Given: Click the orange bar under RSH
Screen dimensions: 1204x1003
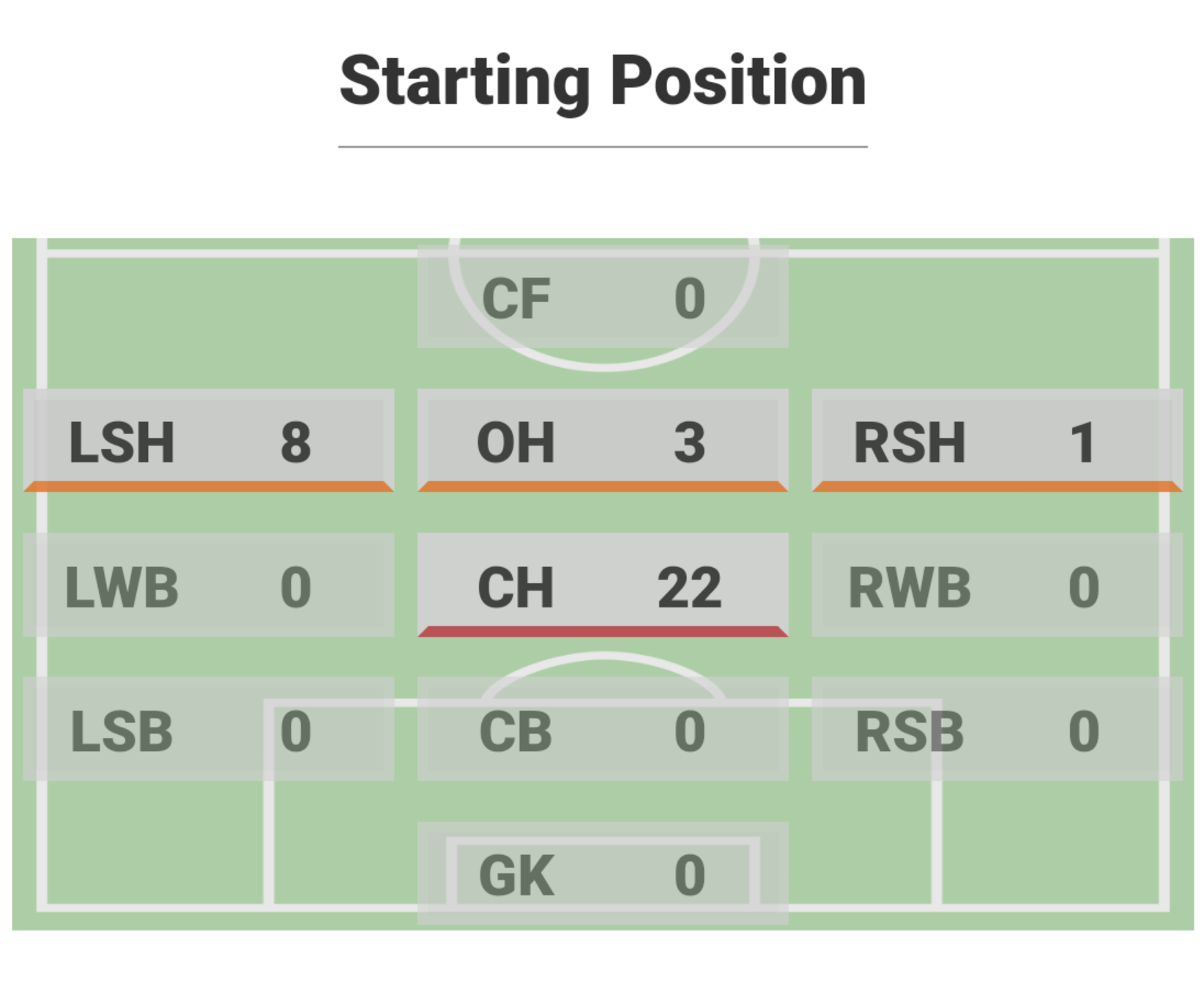Looking at the screenshot, I should 996,486.
